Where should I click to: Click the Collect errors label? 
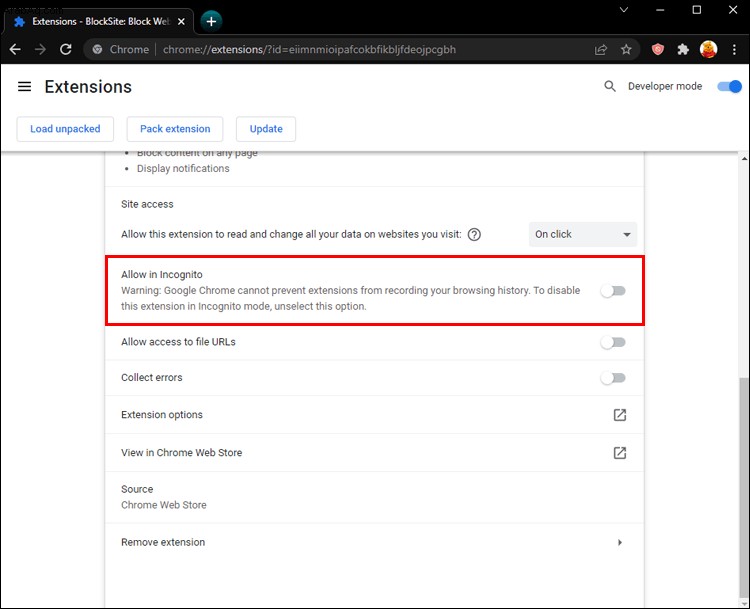coord(152,377)
